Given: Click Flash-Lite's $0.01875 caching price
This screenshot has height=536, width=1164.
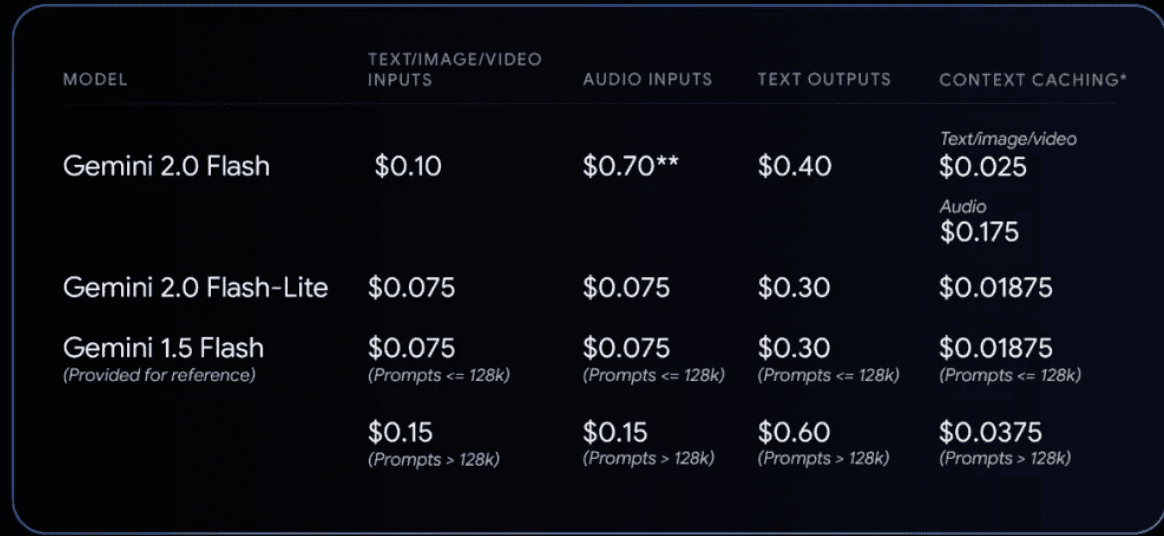Looking at the screenshot, I should (995, 287).
